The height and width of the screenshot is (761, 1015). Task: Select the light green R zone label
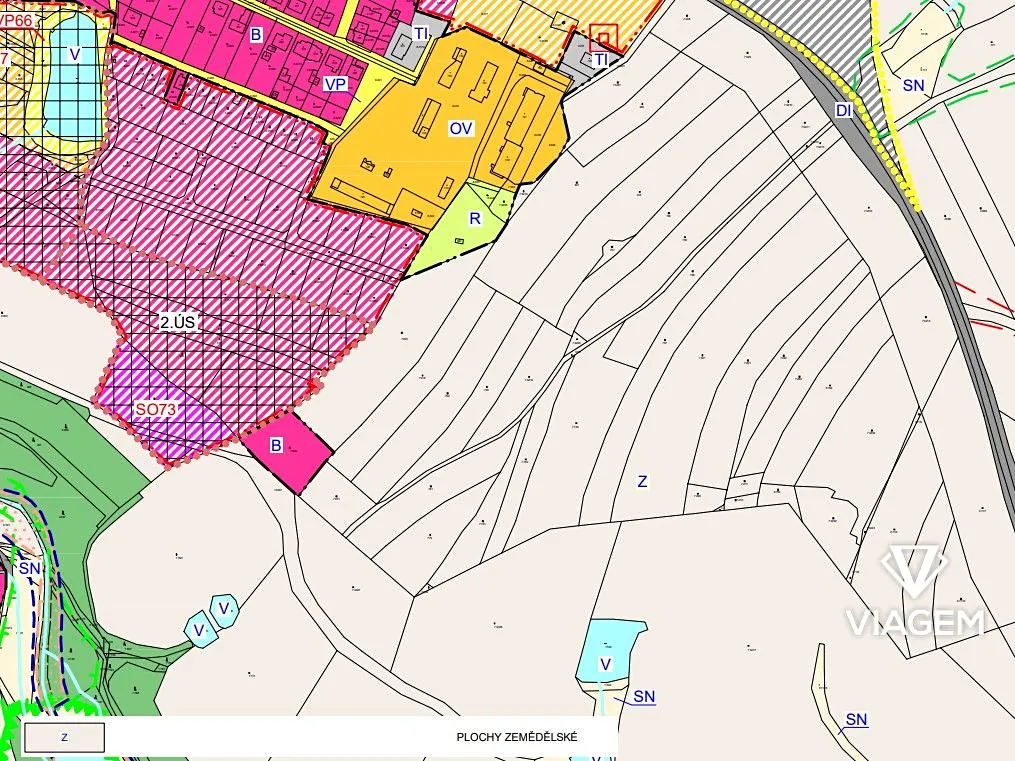tap(476, 218)
